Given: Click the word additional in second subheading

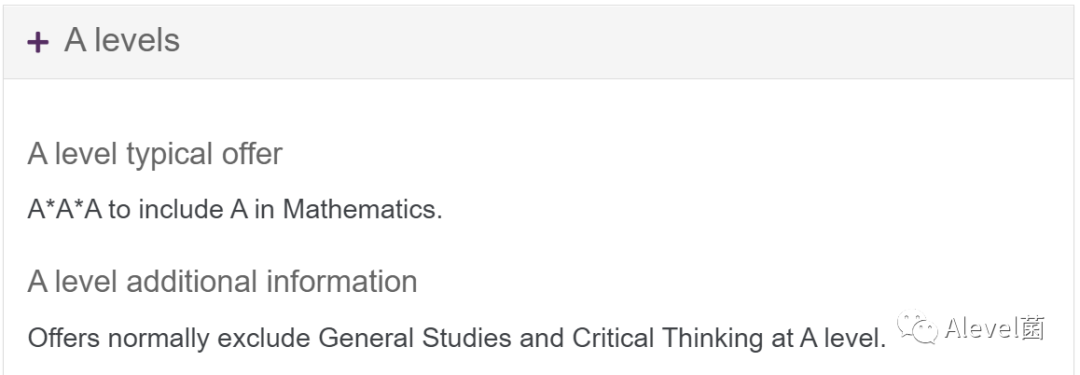Looking at the screenshot, I should click(x=192, y=281).
